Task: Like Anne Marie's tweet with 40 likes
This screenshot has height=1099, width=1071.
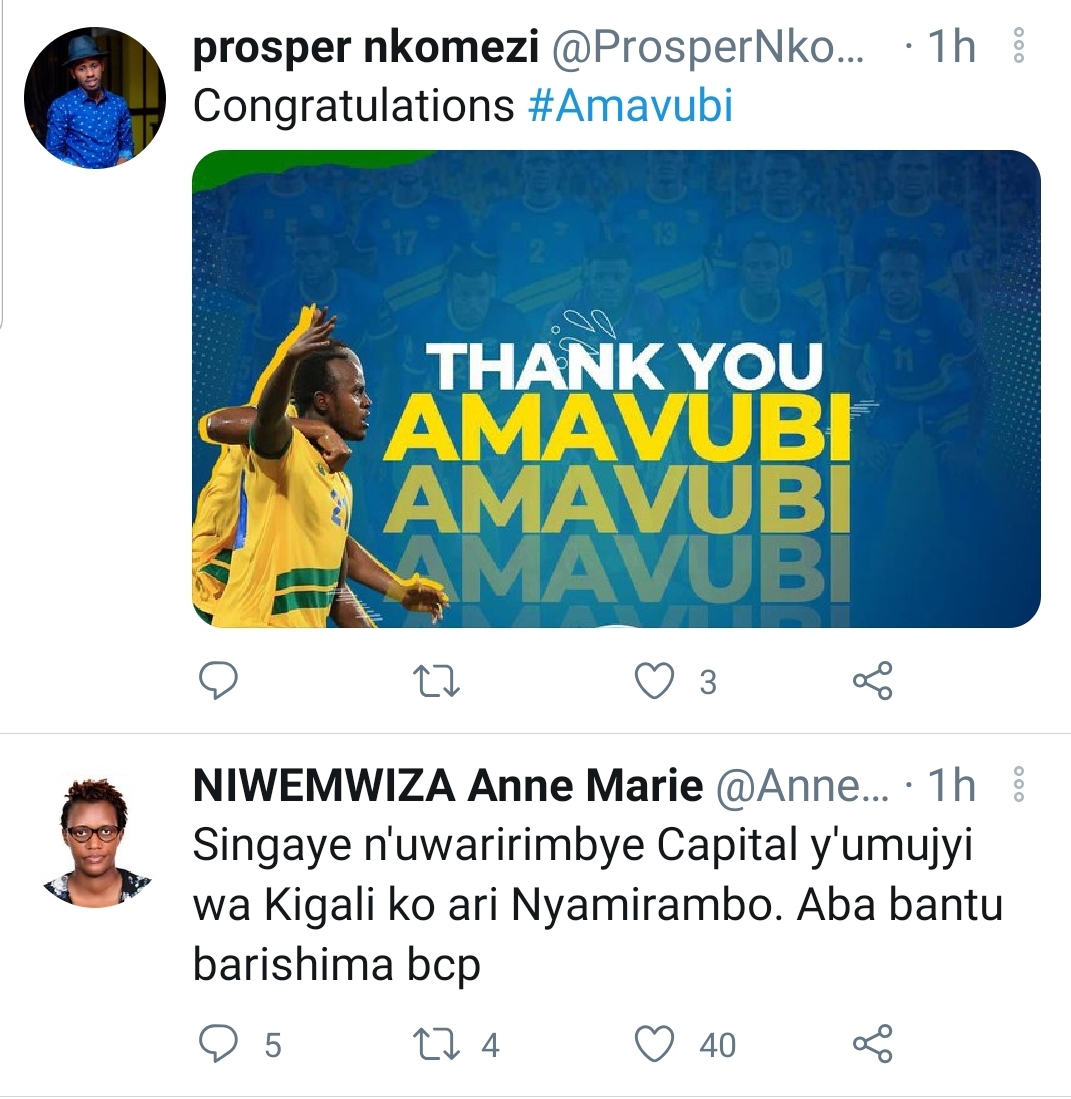Action: tap(654, 1044)
